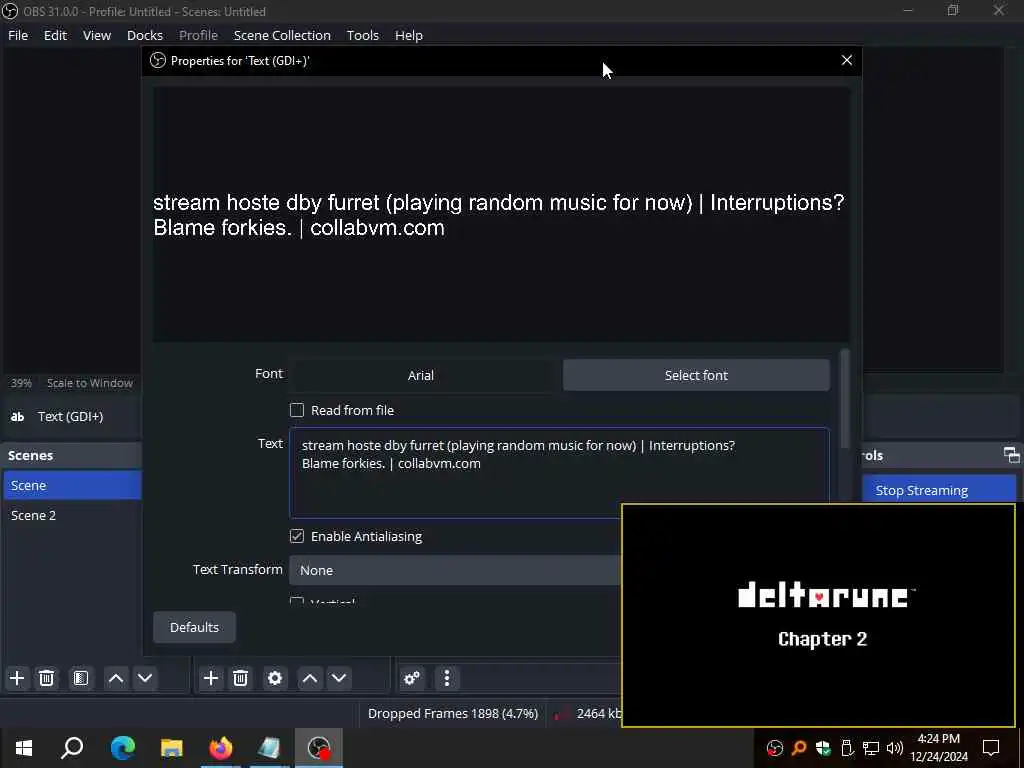Open the View menu
The height and width of the screenshot is (768, 1024).
[x=97, y=35]
